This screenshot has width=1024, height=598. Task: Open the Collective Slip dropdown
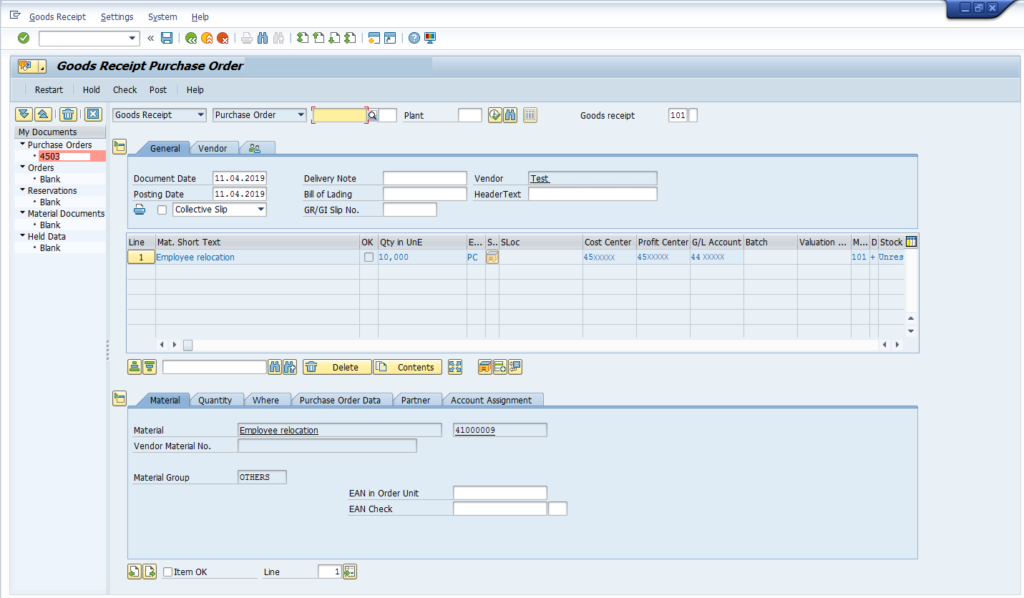[261, 210]
